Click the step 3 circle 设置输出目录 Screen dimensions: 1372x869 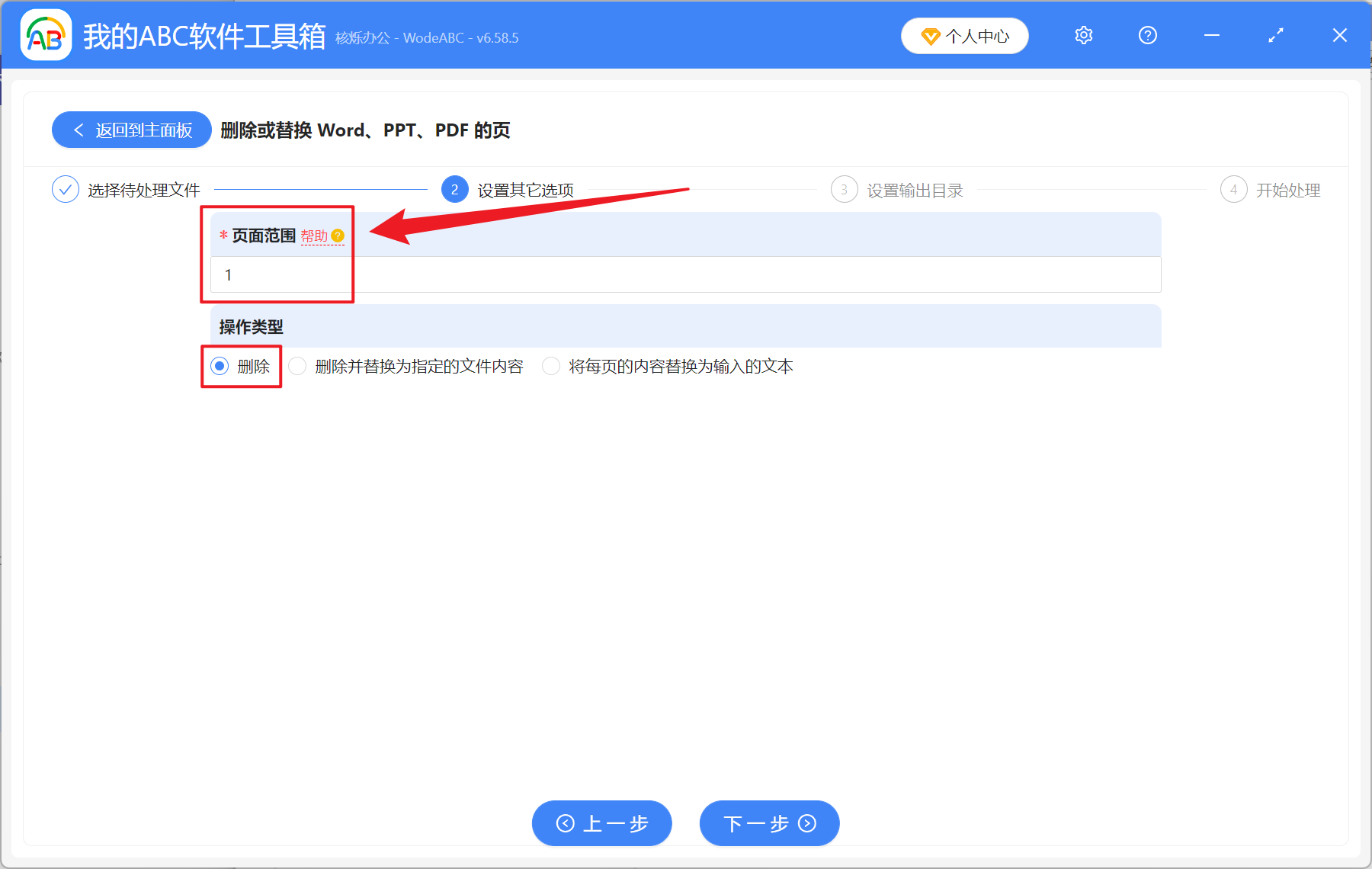[x=845, y=189]
